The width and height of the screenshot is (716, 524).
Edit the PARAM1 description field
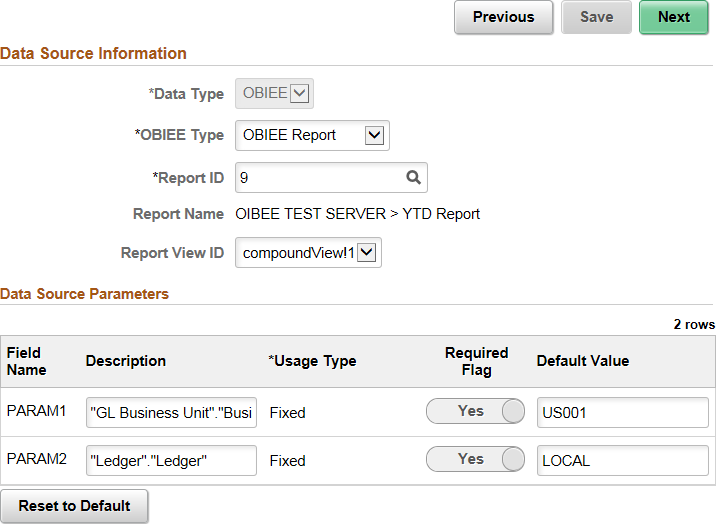171,413
